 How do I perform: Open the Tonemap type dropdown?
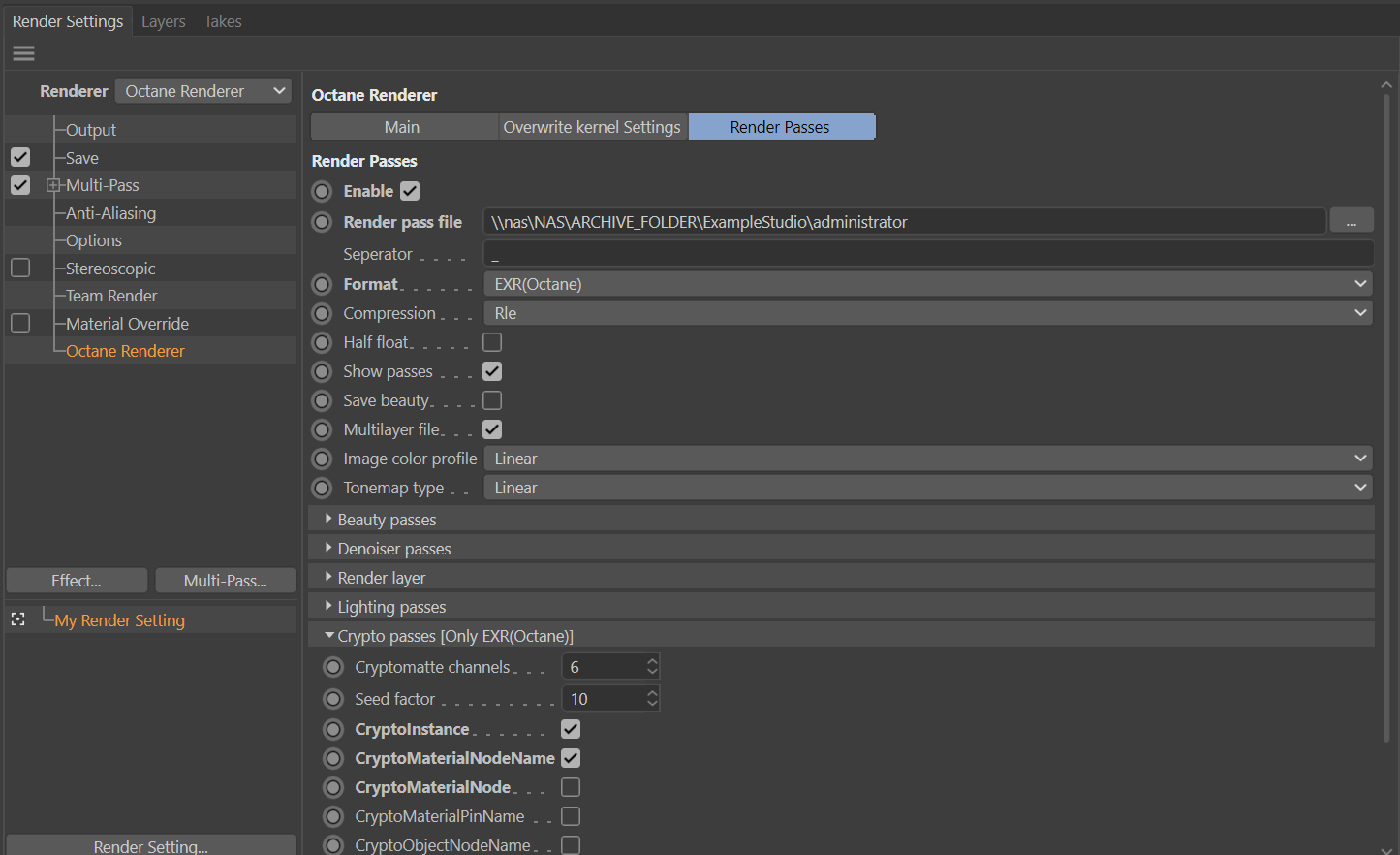928,488
